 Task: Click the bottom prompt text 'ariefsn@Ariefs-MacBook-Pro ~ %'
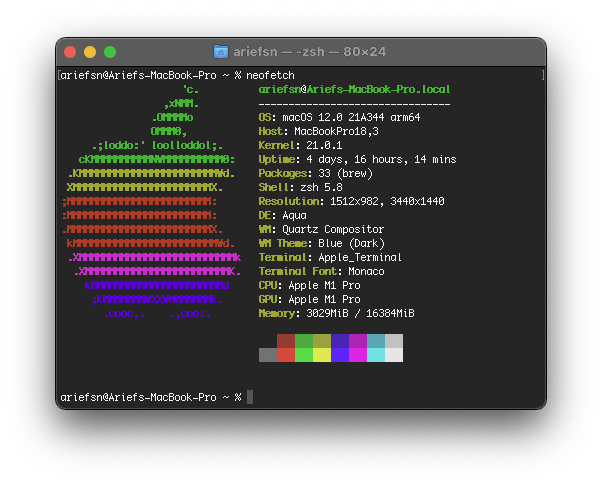point(151,397)
